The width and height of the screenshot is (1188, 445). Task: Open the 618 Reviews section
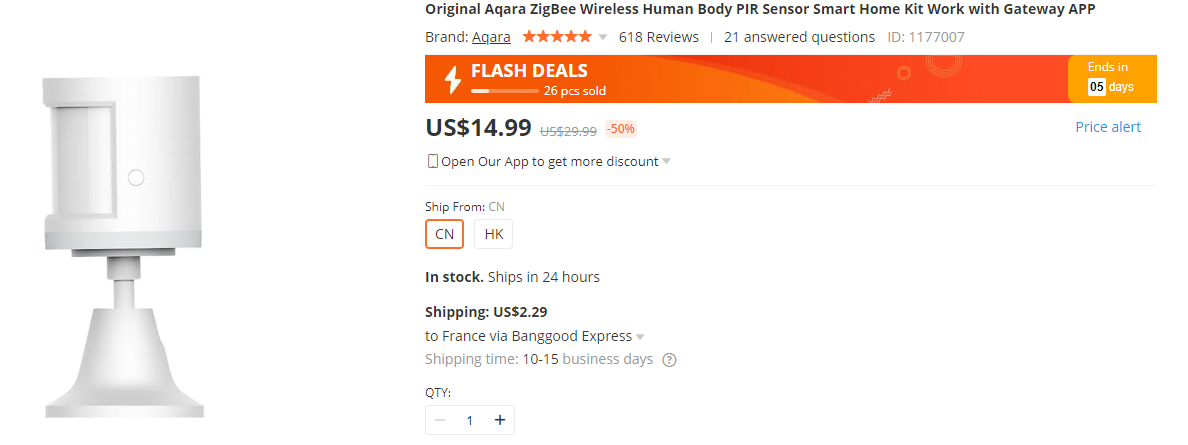(x=658, y=37)
